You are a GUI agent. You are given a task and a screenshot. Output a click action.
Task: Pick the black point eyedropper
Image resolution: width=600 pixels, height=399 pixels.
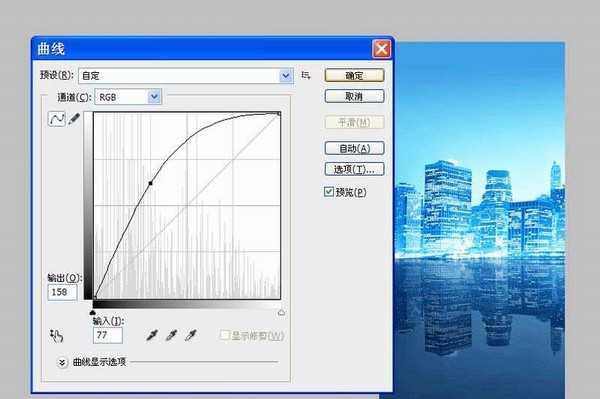coord(152,335)
